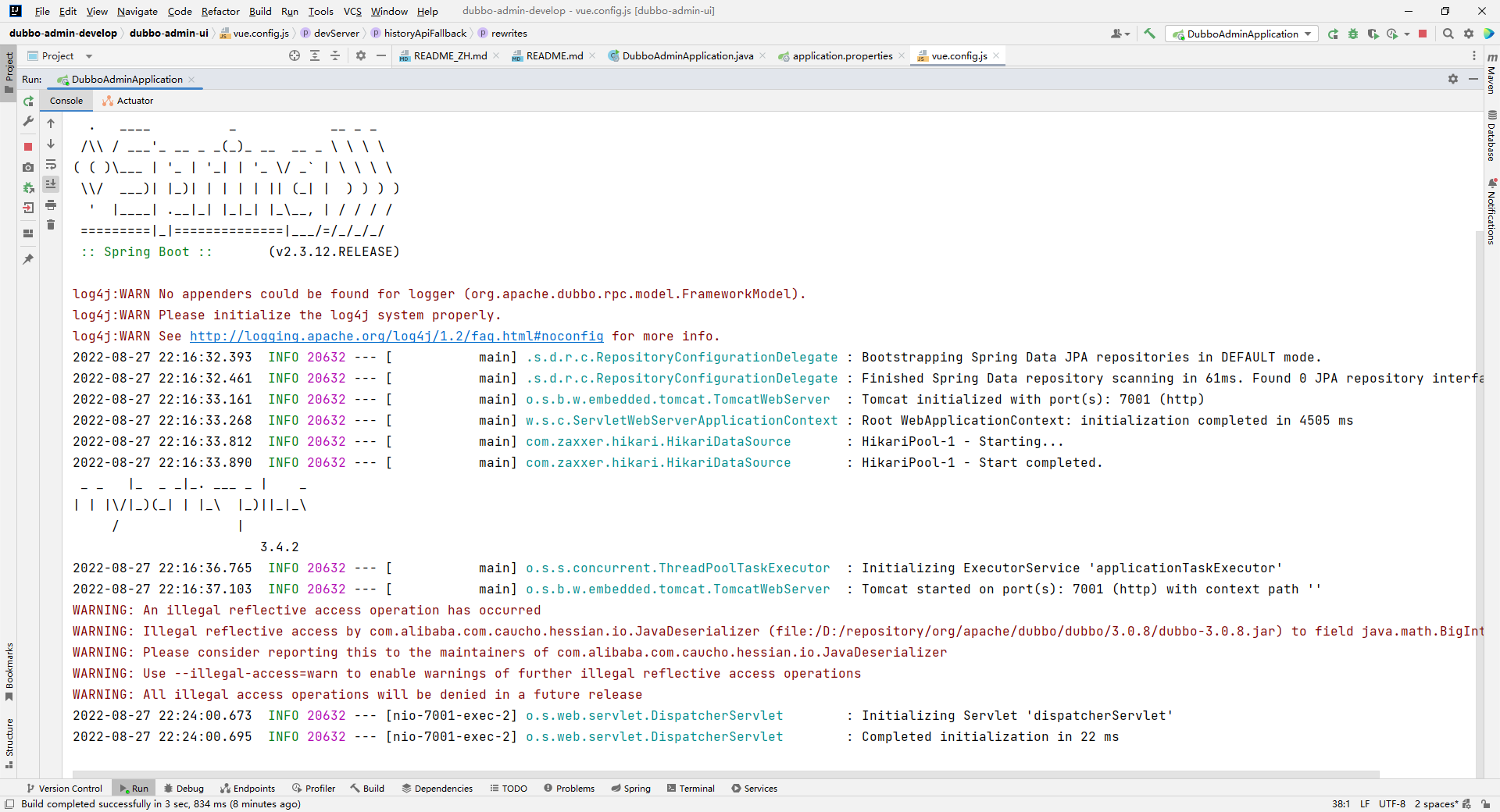Image resolution: width=1500 pixels, height=812 pixels.
Task: Rerun DubboAdminApplication from the Run panel
Action: pyautogui.click(x=28, y=101)
